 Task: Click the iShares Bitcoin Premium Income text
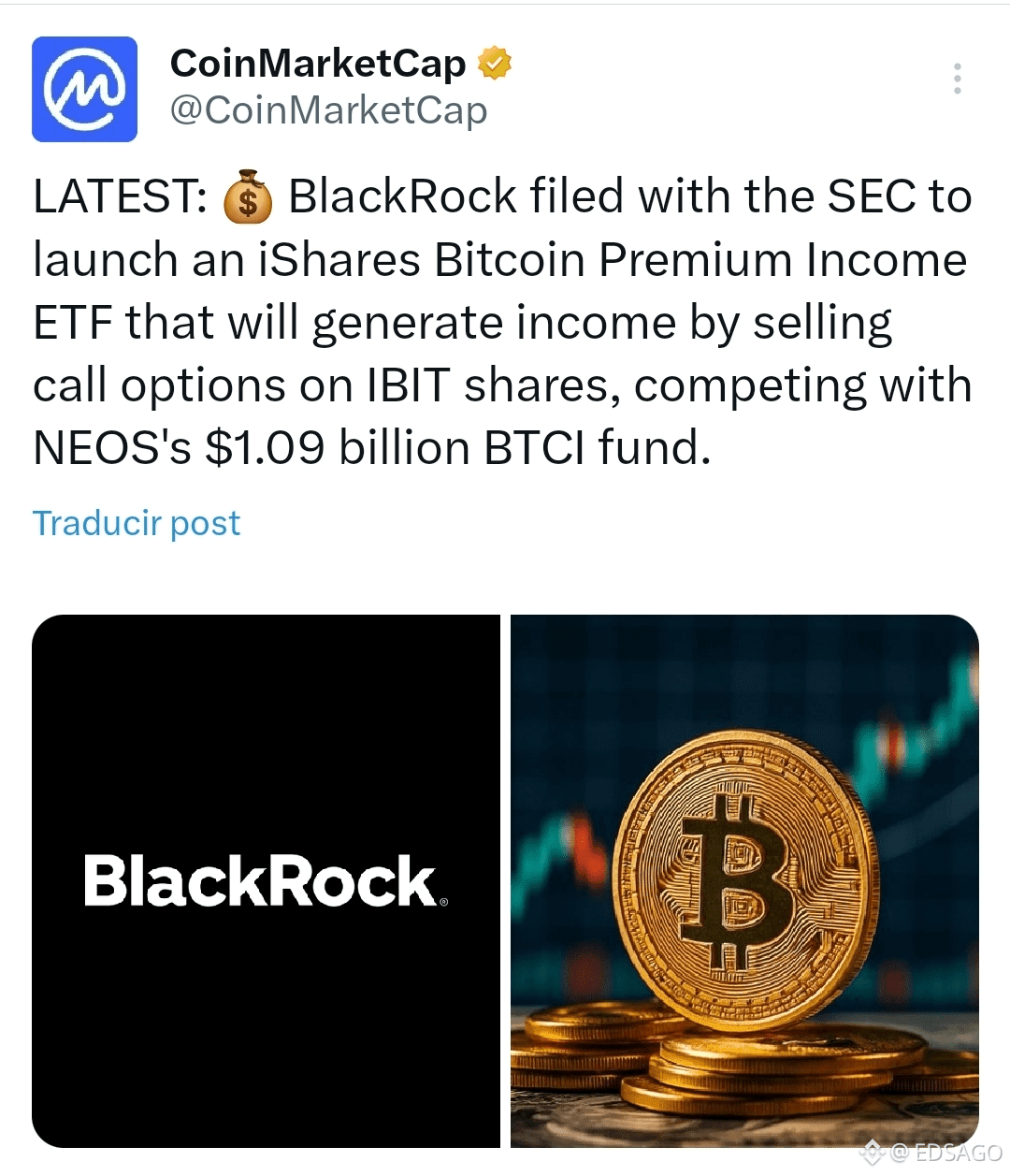click(613, 260)
